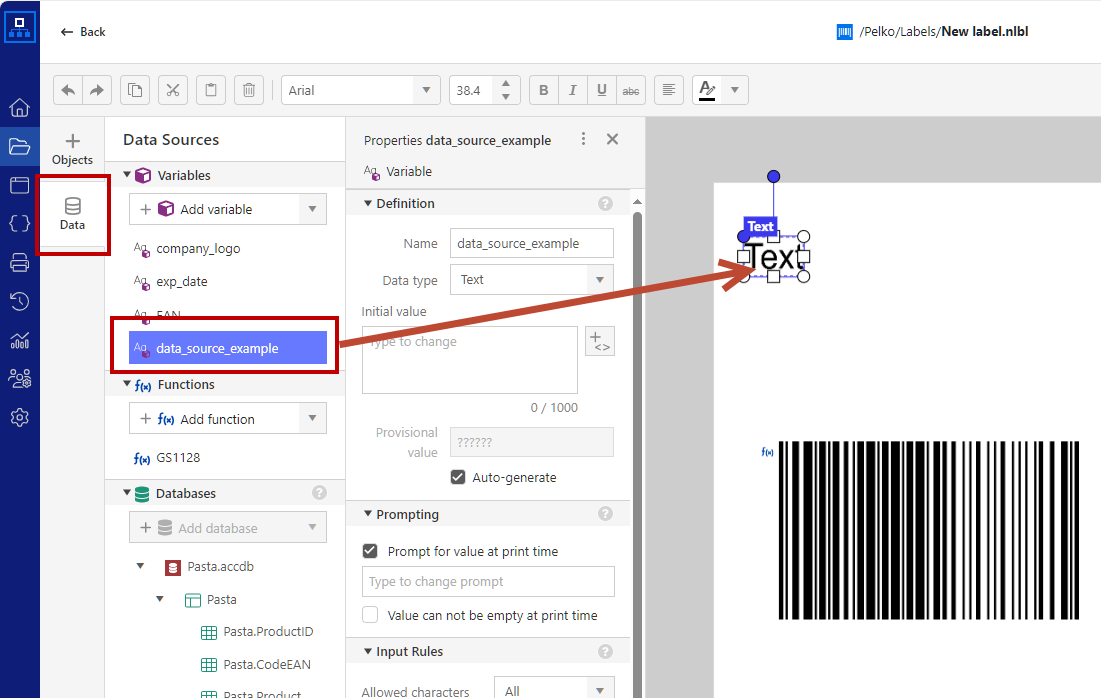1101x698 pixels.
Task: Go Back to the previous page
Action: tap(83, 32)
